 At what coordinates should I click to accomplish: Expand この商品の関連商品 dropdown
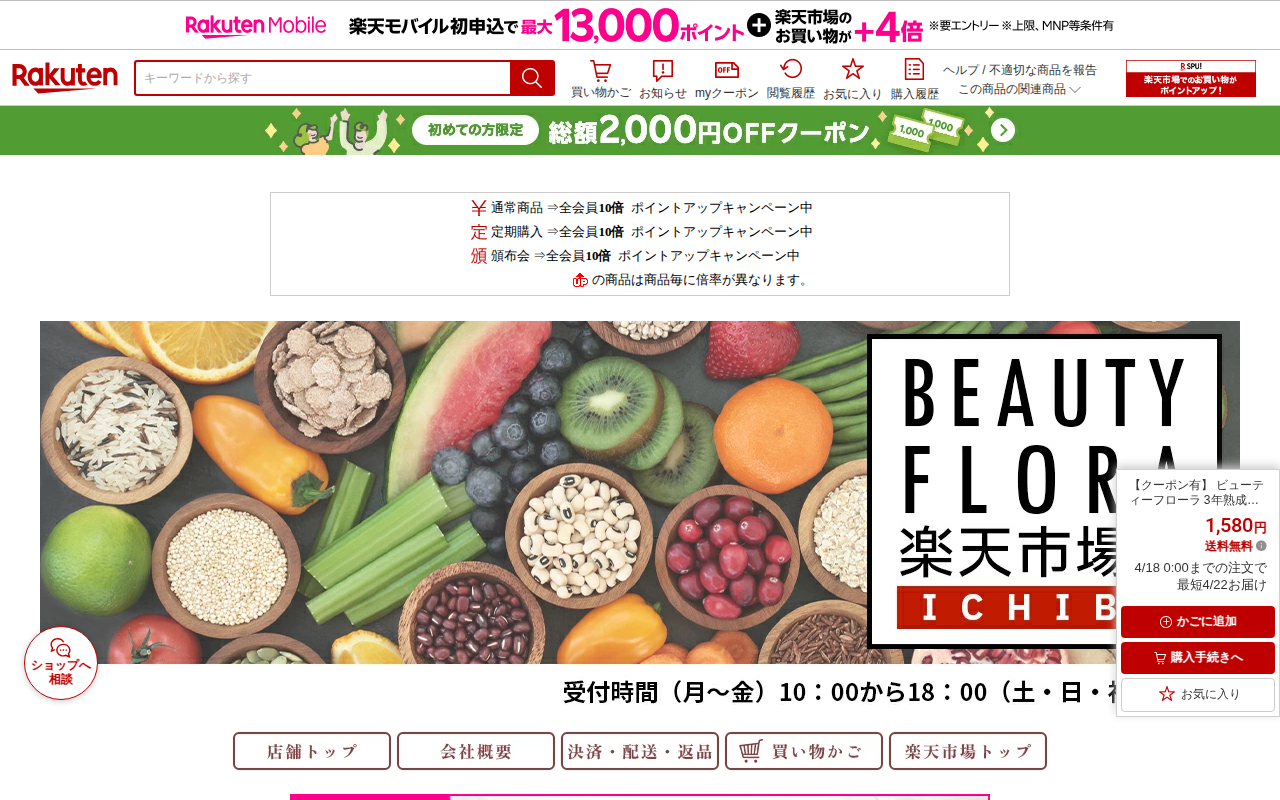click(x=1019, y=89)
